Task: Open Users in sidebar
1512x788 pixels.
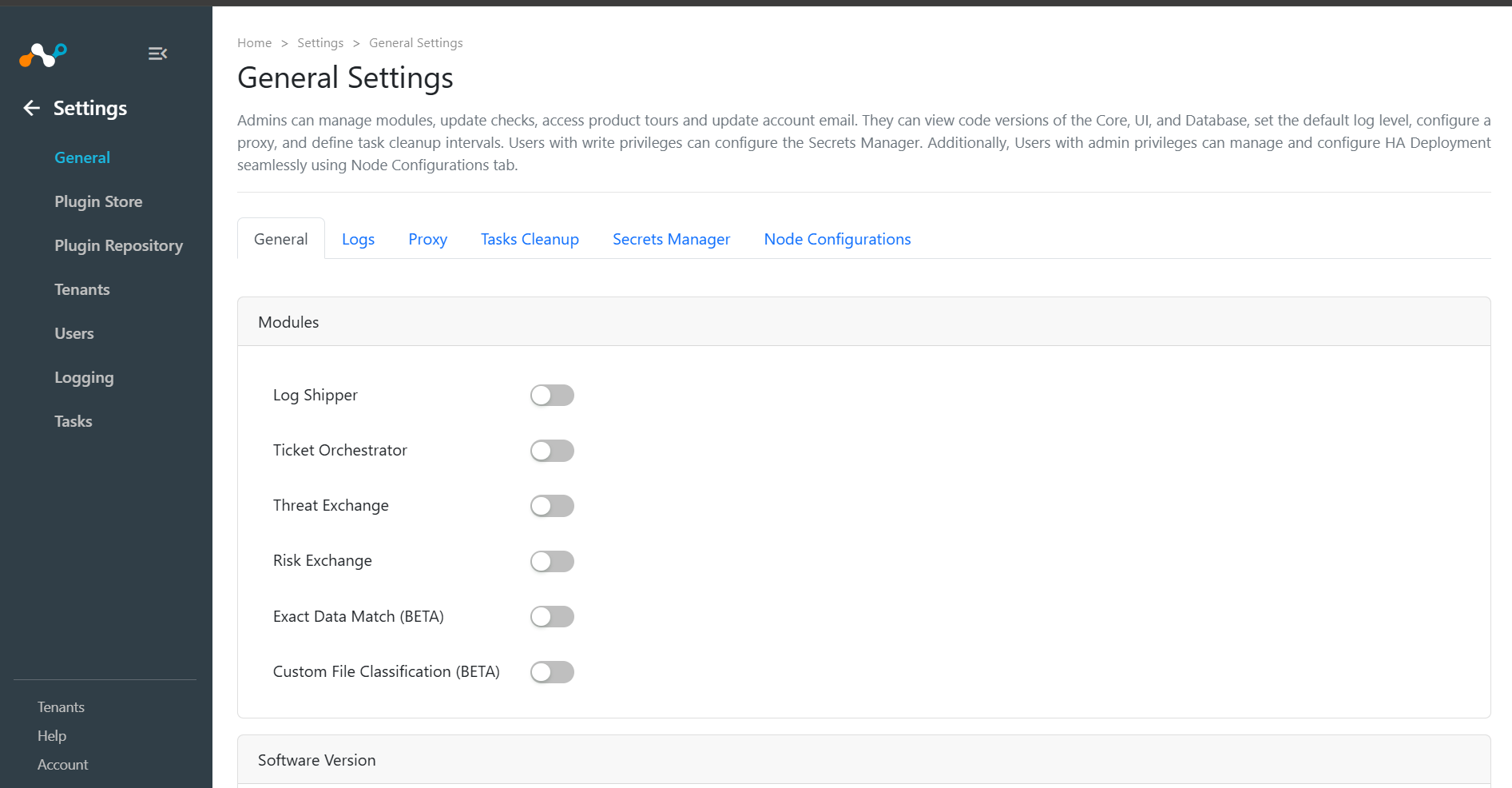Action: coord(74,333)
